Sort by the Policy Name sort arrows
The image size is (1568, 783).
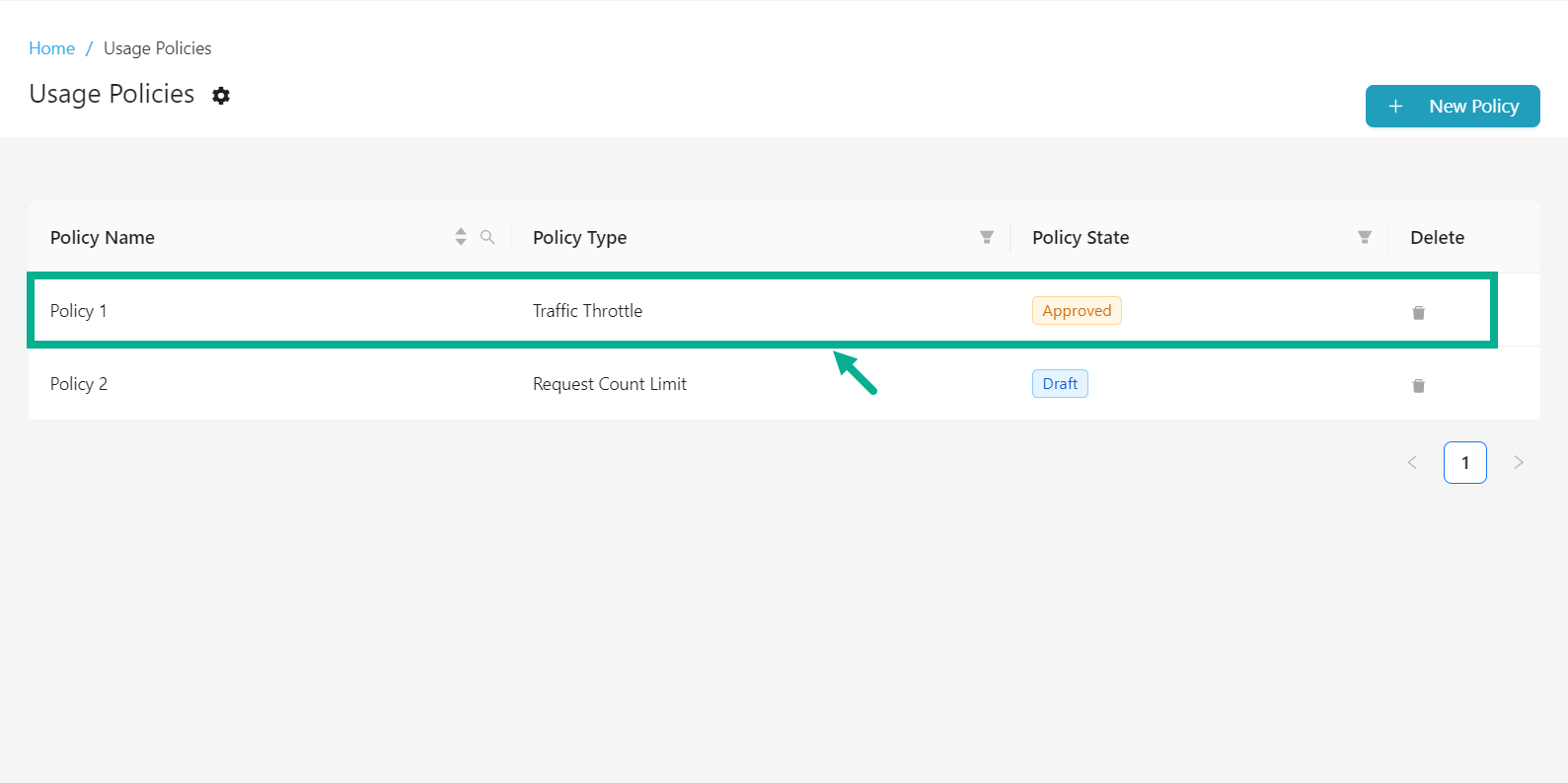point(461,237)
